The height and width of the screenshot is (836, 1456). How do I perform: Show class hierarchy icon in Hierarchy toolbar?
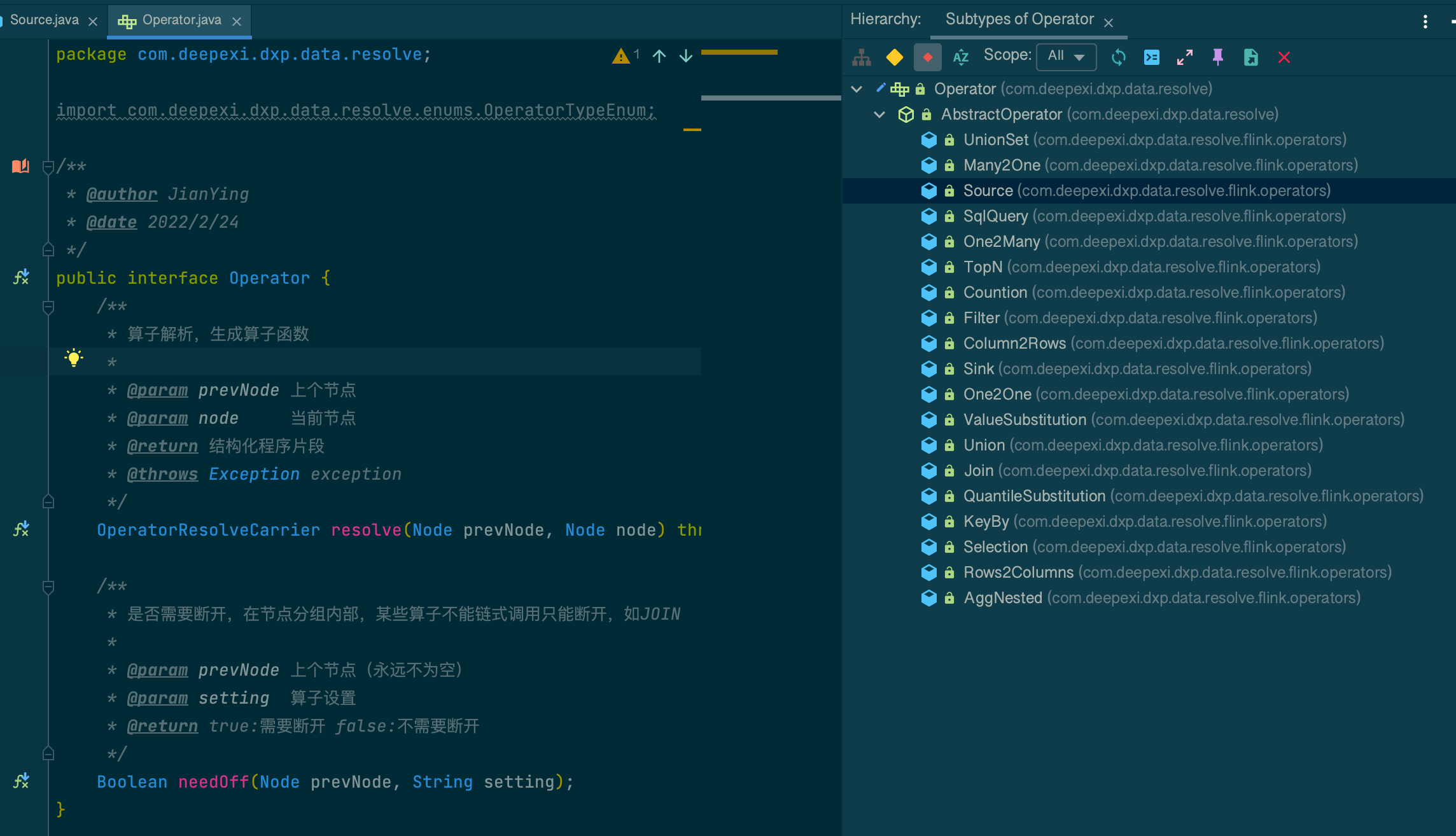point(862,57)
